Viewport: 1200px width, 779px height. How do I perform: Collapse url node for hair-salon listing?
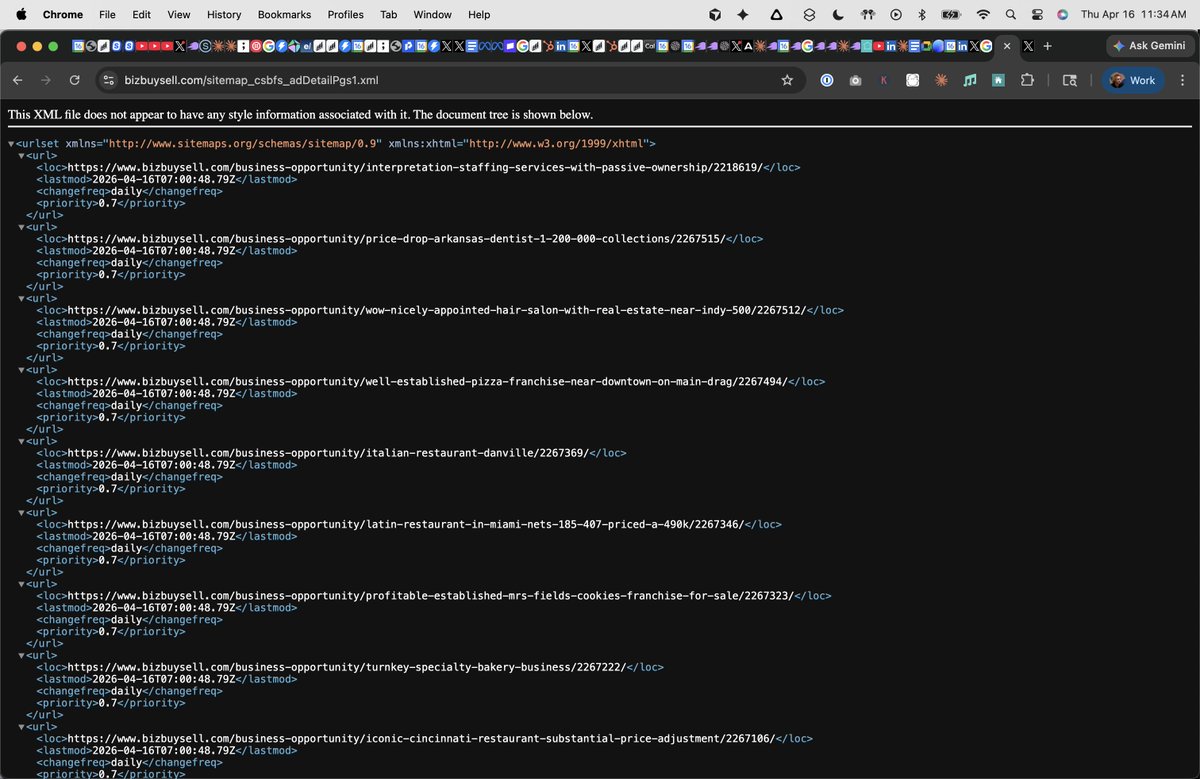click(21, 299)
